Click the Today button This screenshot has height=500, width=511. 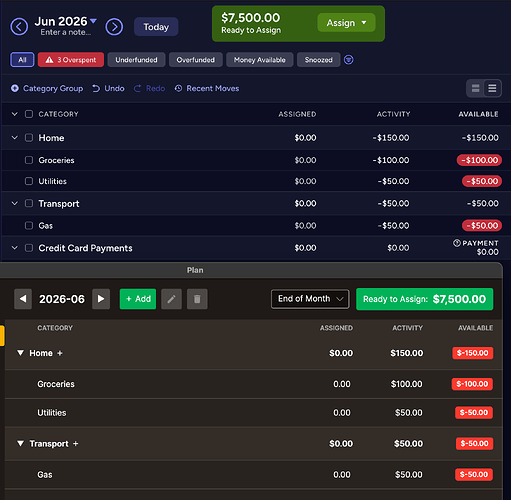tap(156, 27)
